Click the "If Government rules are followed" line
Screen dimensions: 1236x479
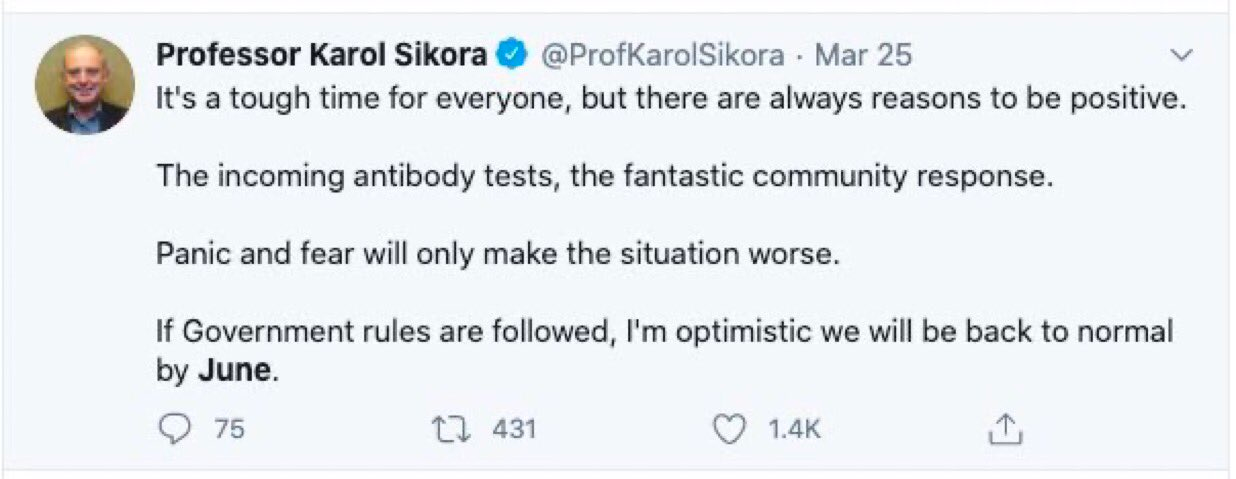click(x=664, y=331)
